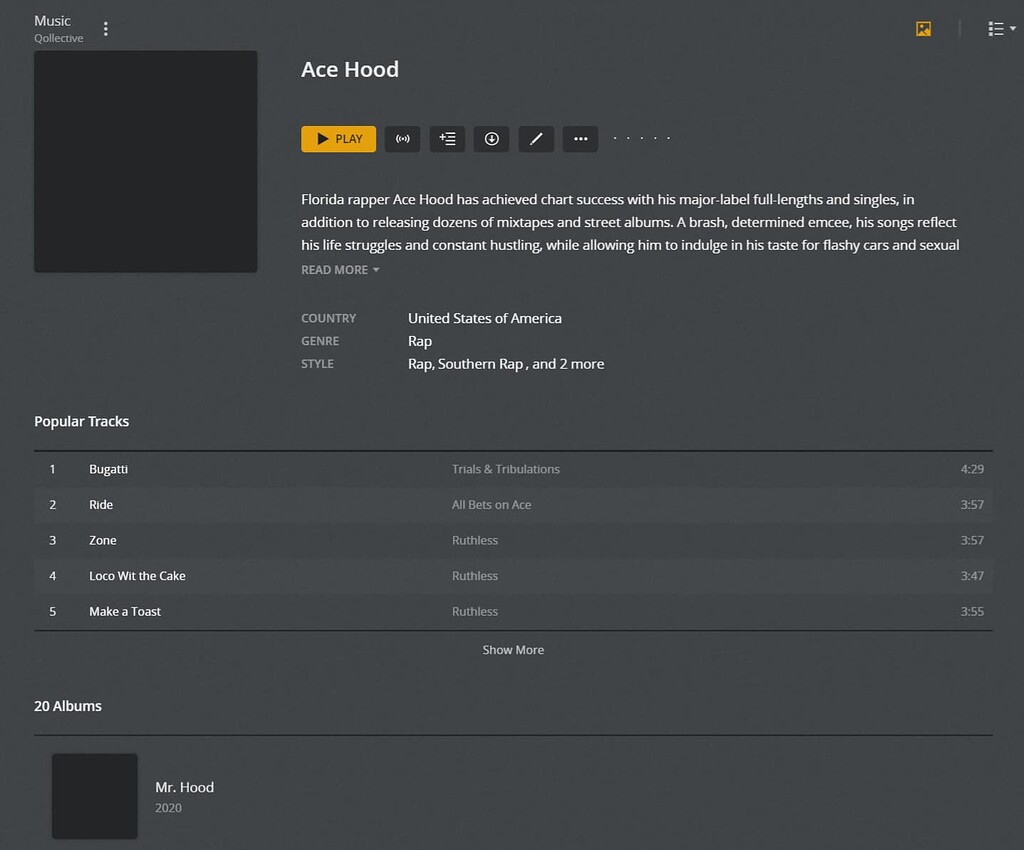Download Ace Hood's music
This screenshot has width=1024, height=850.
point(491,138)
